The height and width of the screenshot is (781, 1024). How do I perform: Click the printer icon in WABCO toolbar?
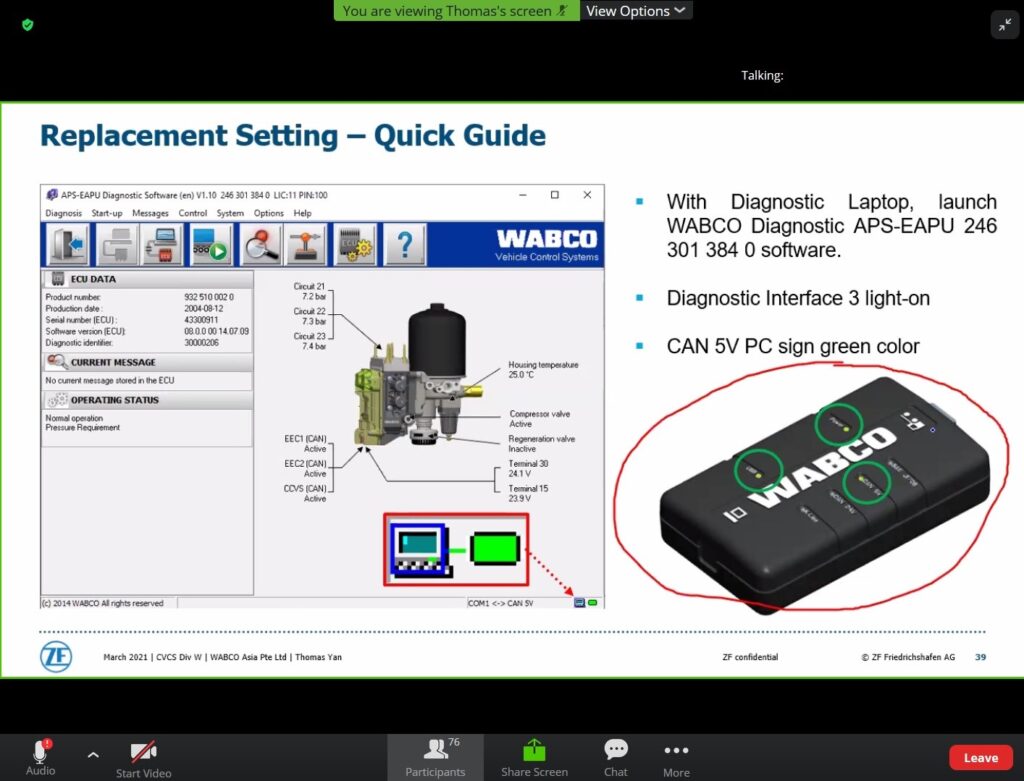click(x=118, y=245)
